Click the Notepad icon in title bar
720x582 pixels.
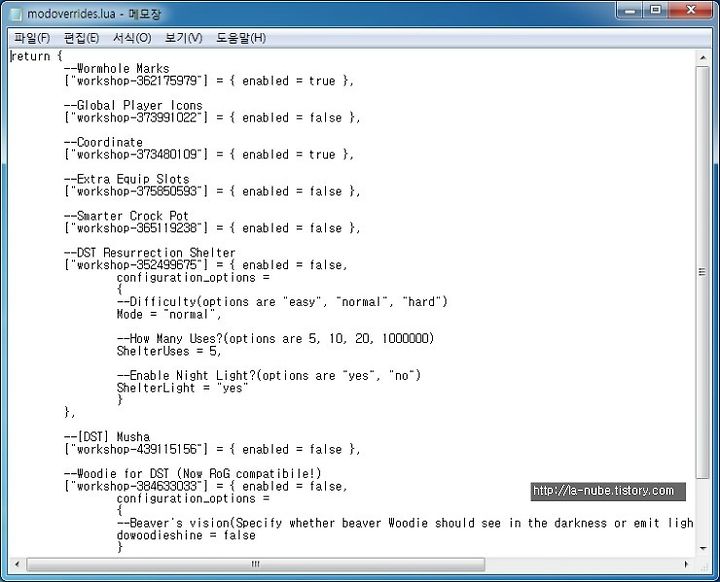pyautogui.click(x=16, y=14)
